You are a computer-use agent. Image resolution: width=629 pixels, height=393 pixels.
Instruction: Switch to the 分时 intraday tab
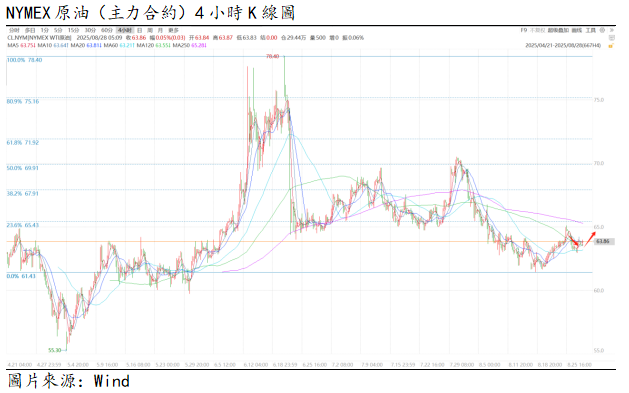pos(14,30)
